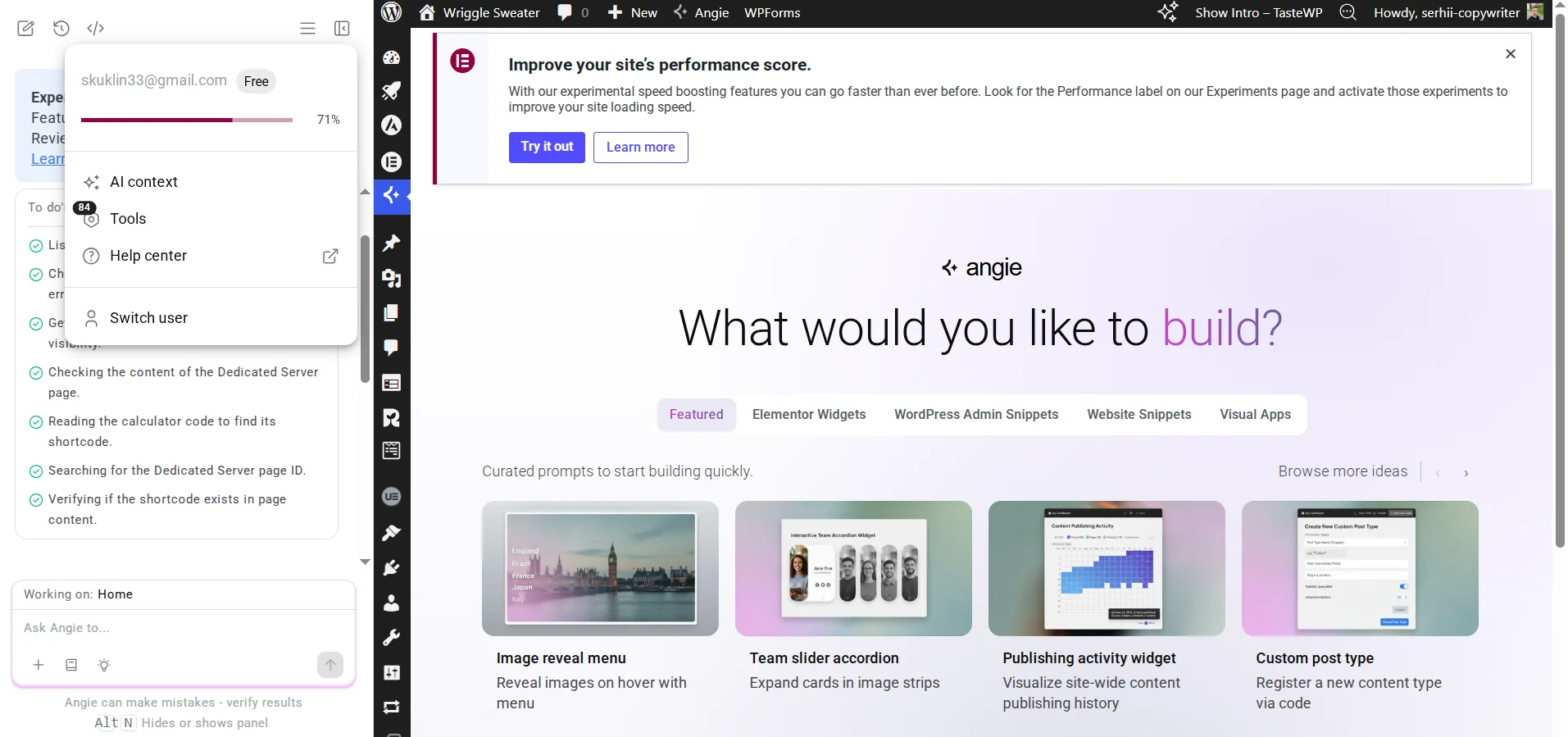Click the 71% usage progress bar
Screen dimensions: 1568x737
(187, 120)
